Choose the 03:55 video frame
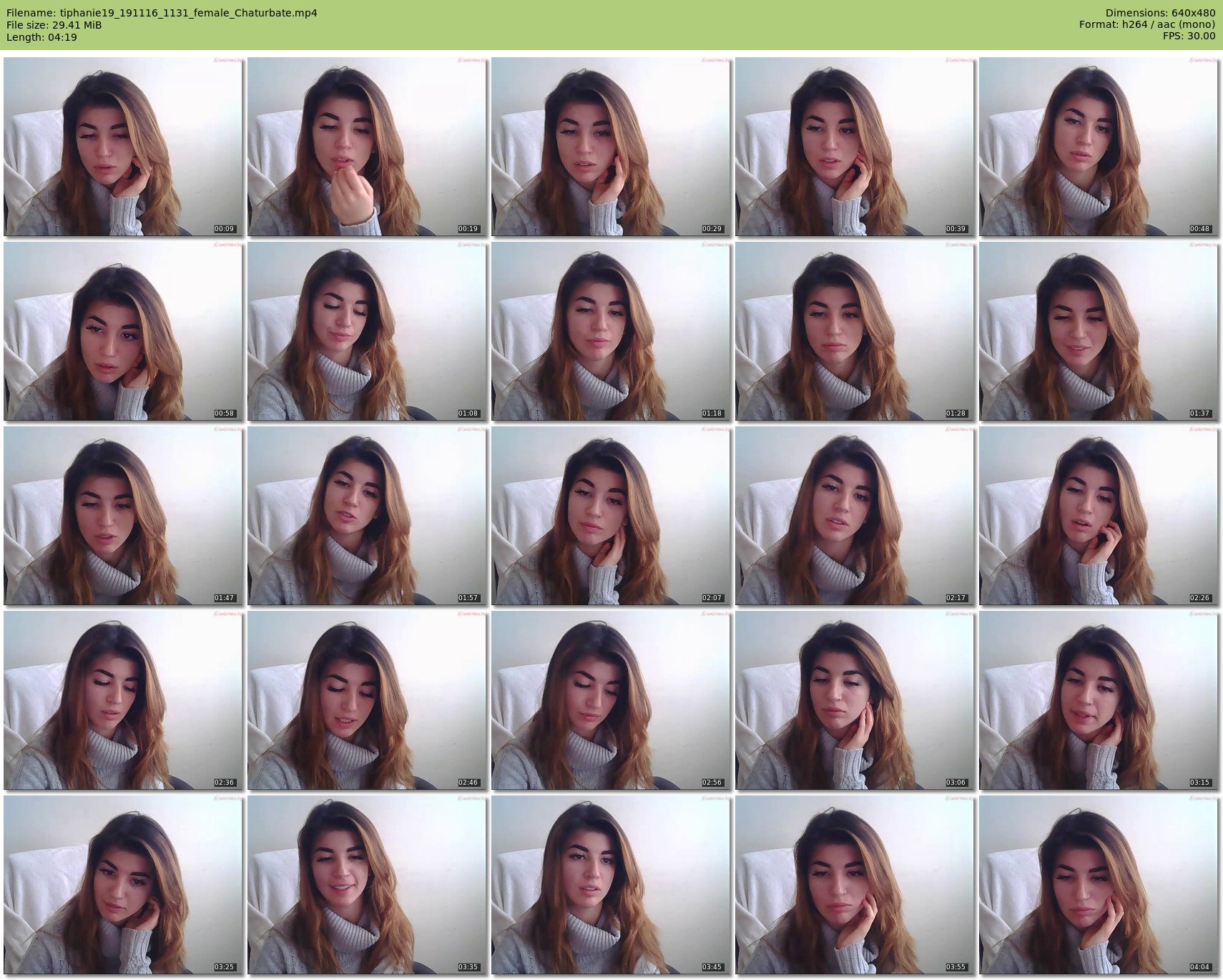 tap(855, 885)
